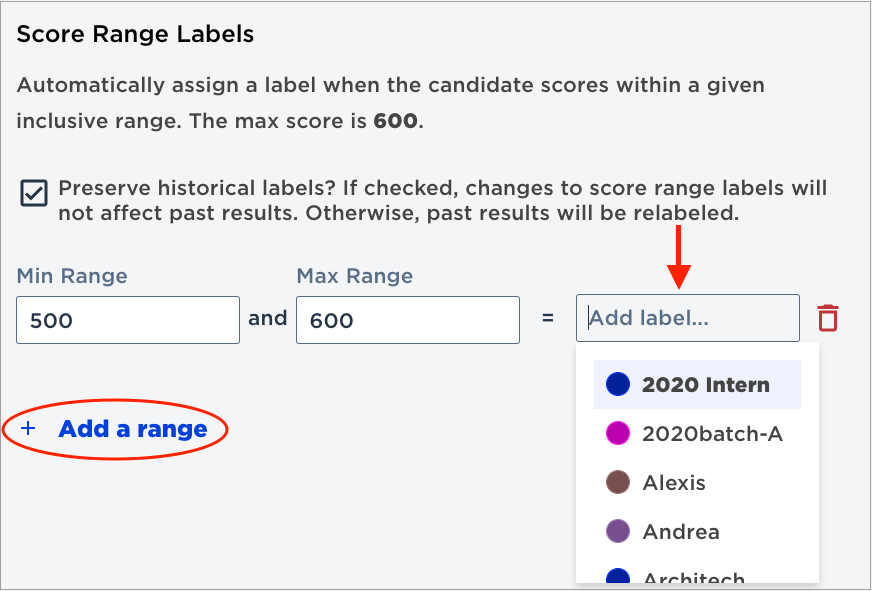Click the Add a range link
Viewport: 872px width, 591px height.
[133, 429]
